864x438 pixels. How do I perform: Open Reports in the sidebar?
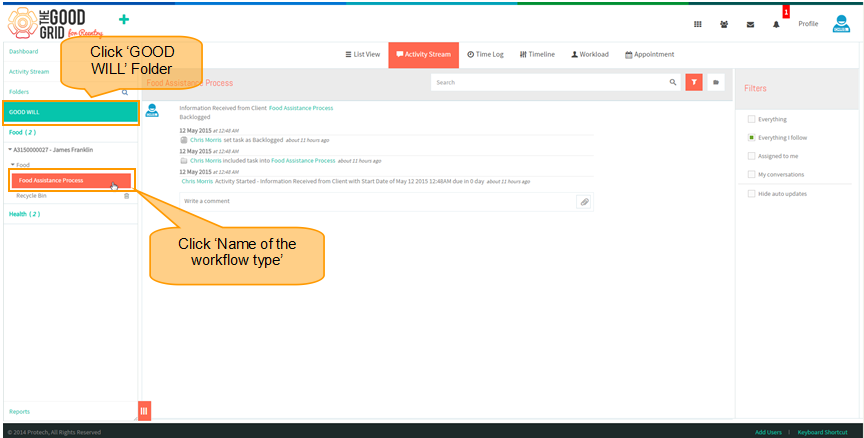[19, 412]
